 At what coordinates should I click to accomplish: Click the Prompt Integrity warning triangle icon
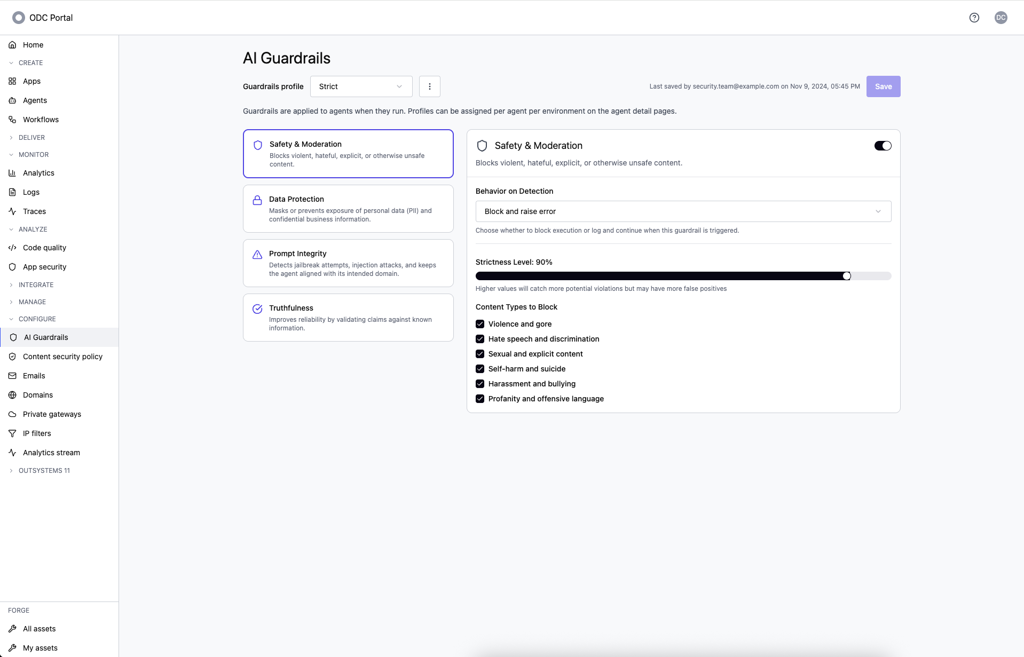257,255
